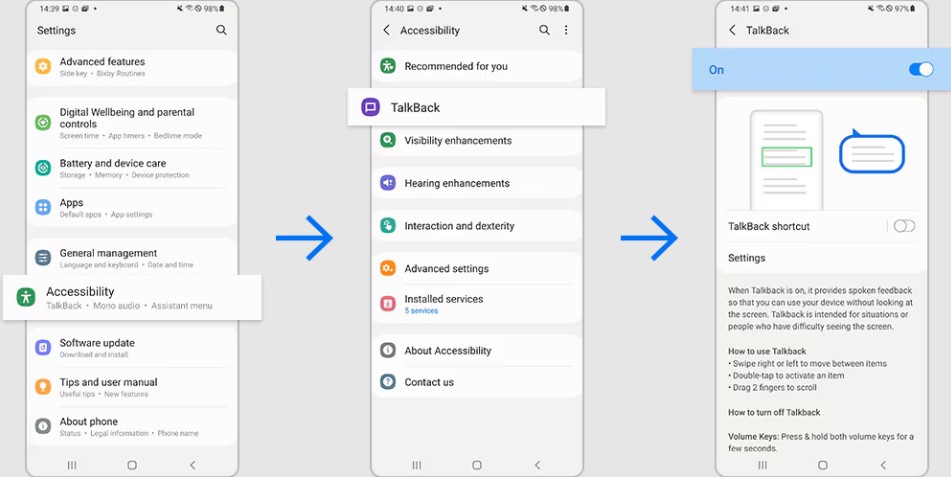Go back from the TalkBack screen

[x=732, y=30]
